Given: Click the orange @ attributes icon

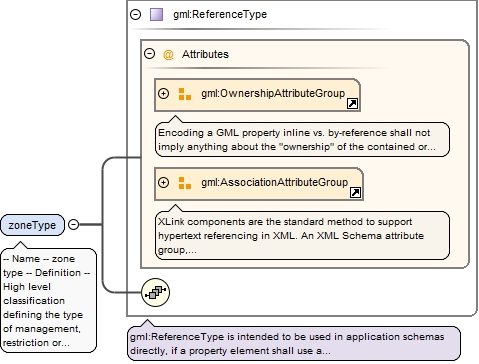Looking at the screenshot, I should coord(168,54).
